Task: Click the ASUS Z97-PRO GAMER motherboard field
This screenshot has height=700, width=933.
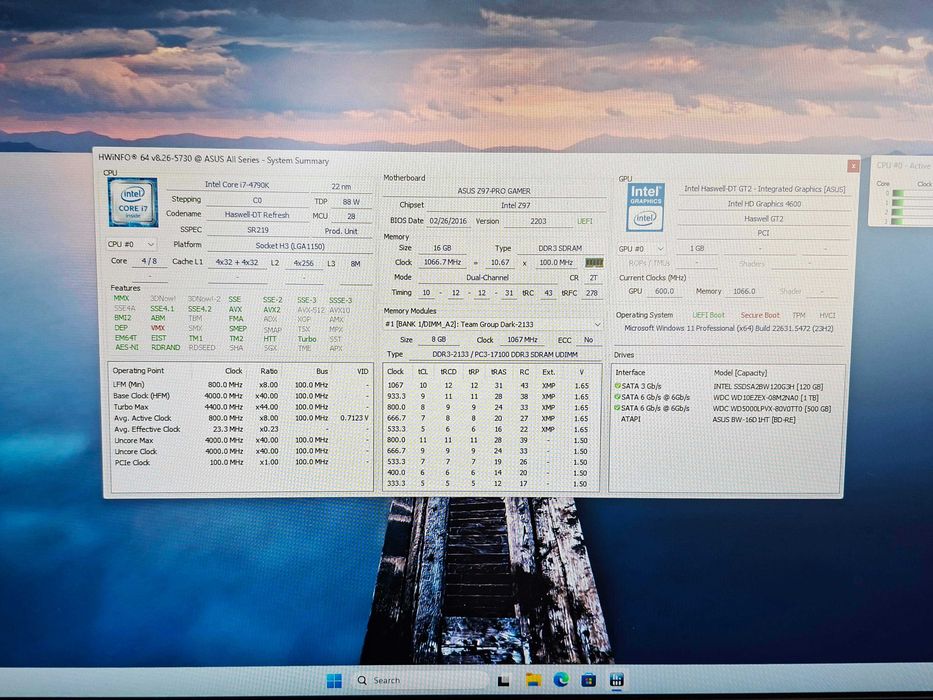Action: click(x=494, y=191)
